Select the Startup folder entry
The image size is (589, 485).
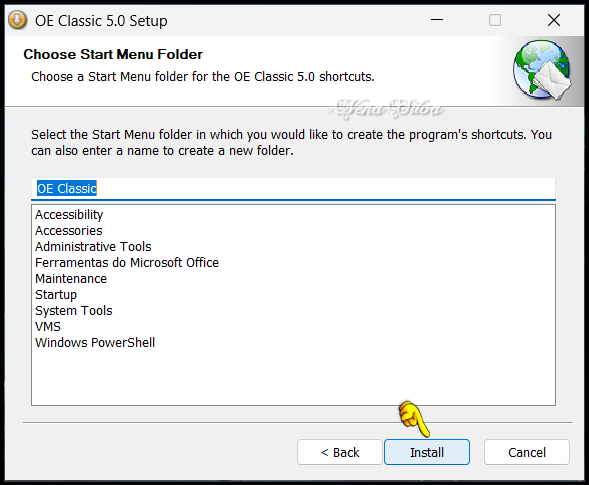[x=56, y=295]
